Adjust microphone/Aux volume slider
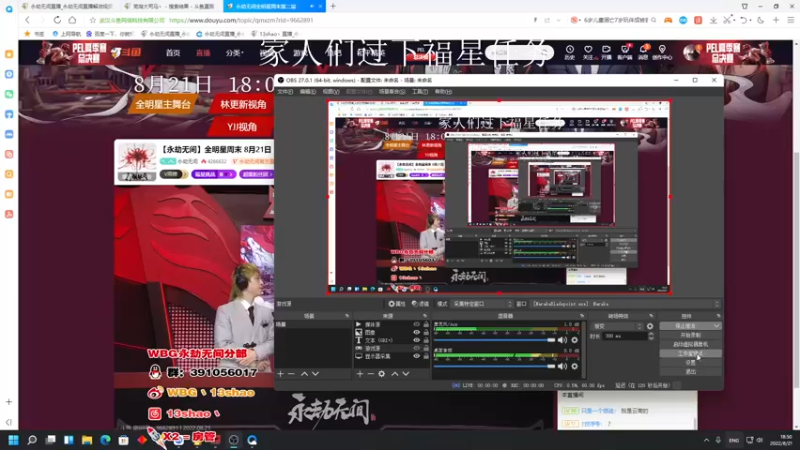 [x=494, y=340]
